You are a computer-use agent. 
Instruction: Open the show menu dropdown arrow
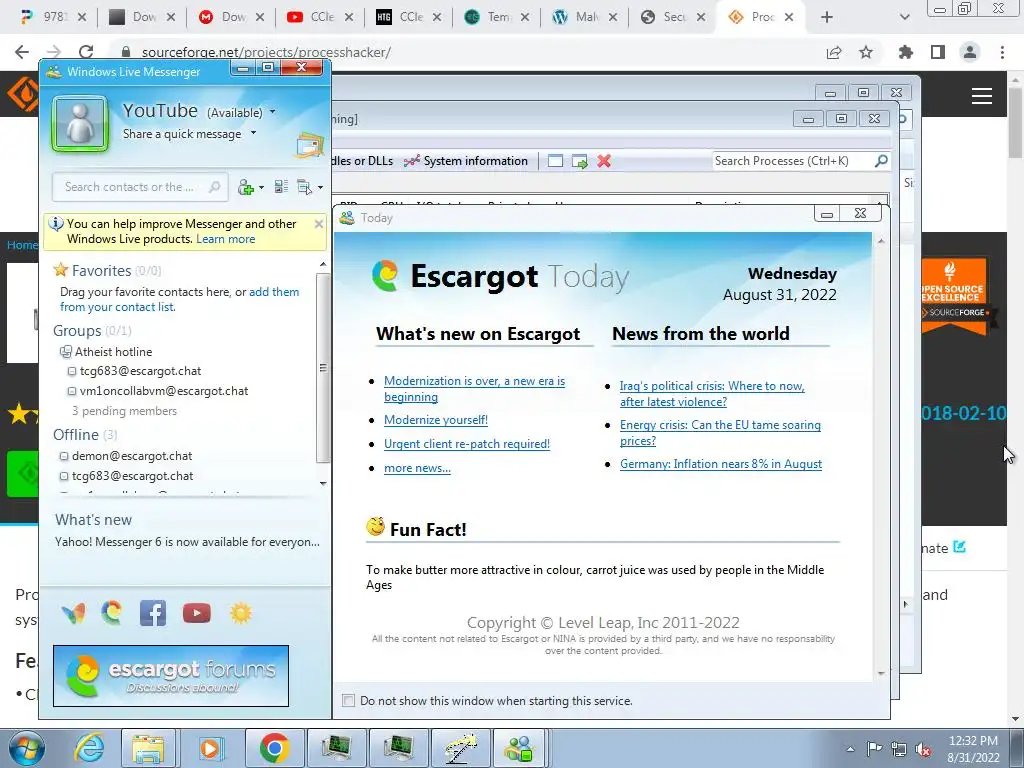(x=320, y=187)
